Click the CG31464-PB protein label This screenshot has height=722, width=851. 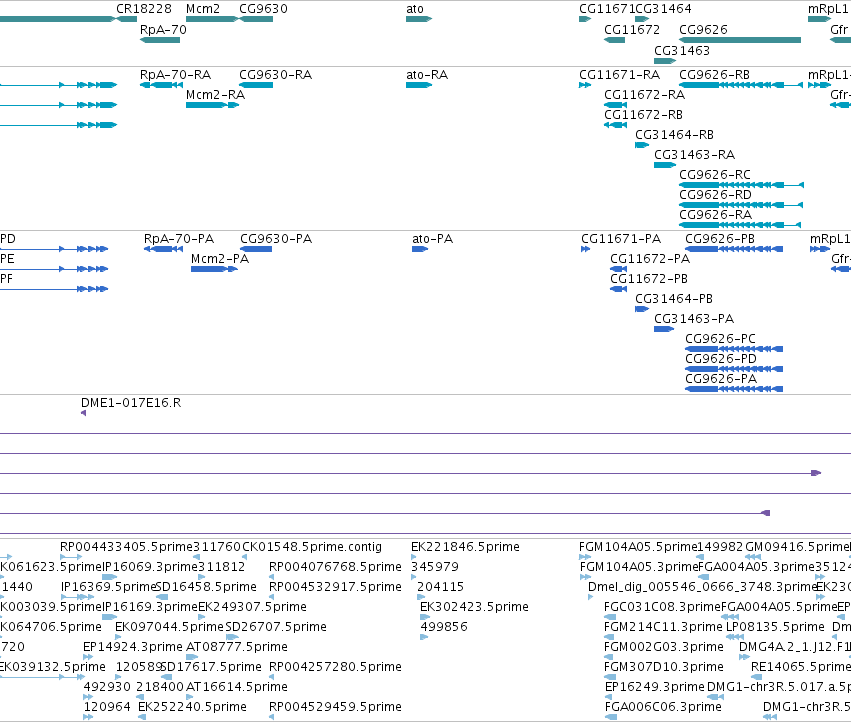(x=674, y=299)
